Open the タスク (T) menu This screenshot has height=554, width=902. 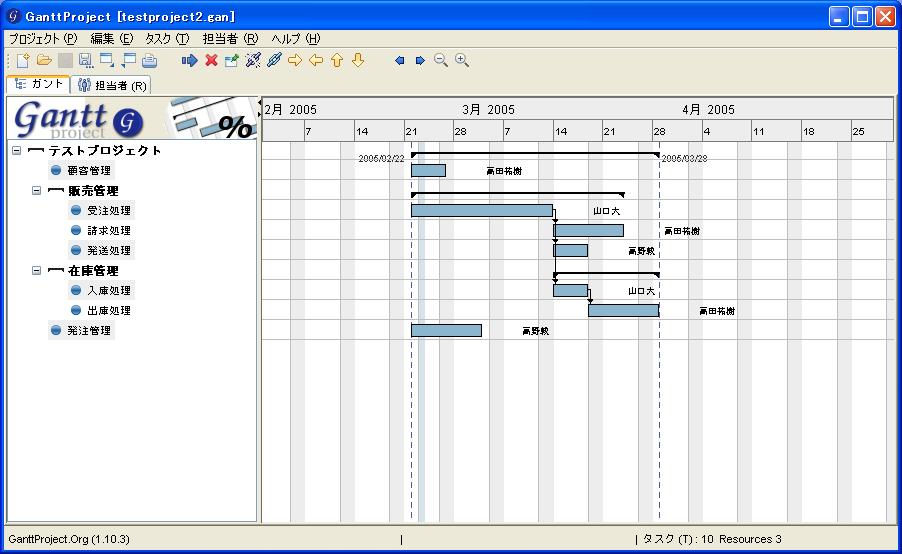click(x=166, y=39)
